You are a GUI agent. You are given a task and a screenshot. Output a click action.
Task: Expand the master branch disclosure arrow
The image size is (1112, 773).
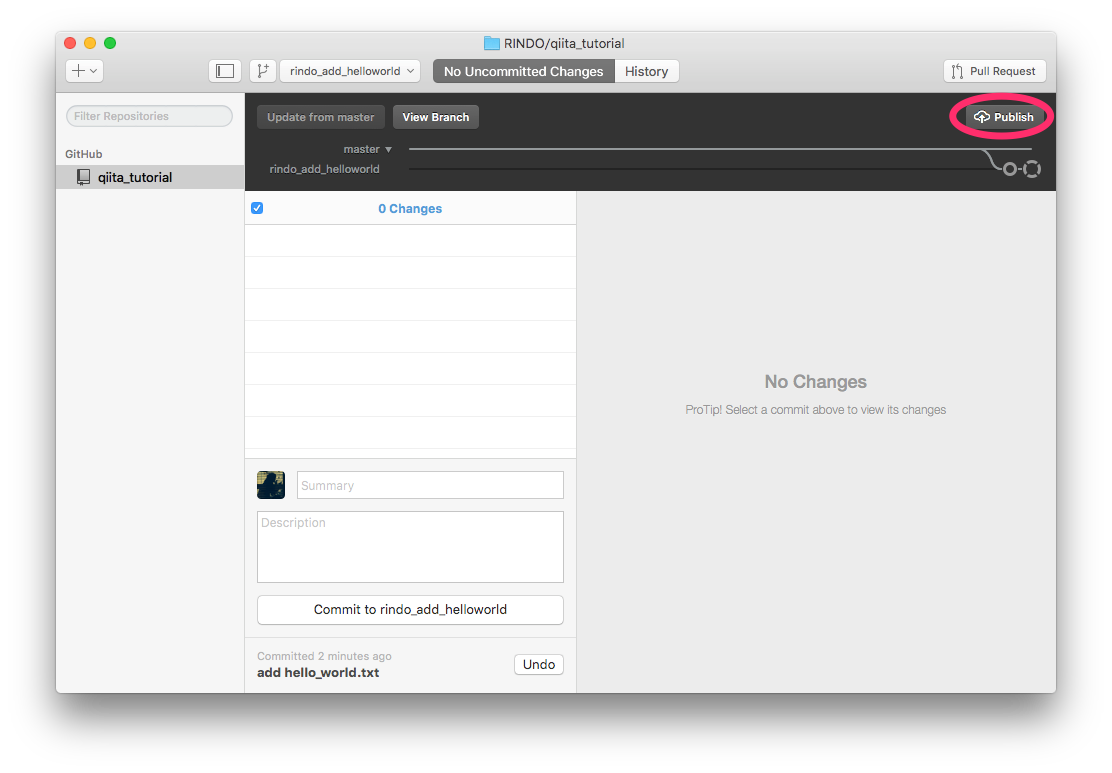click(387, 148)
